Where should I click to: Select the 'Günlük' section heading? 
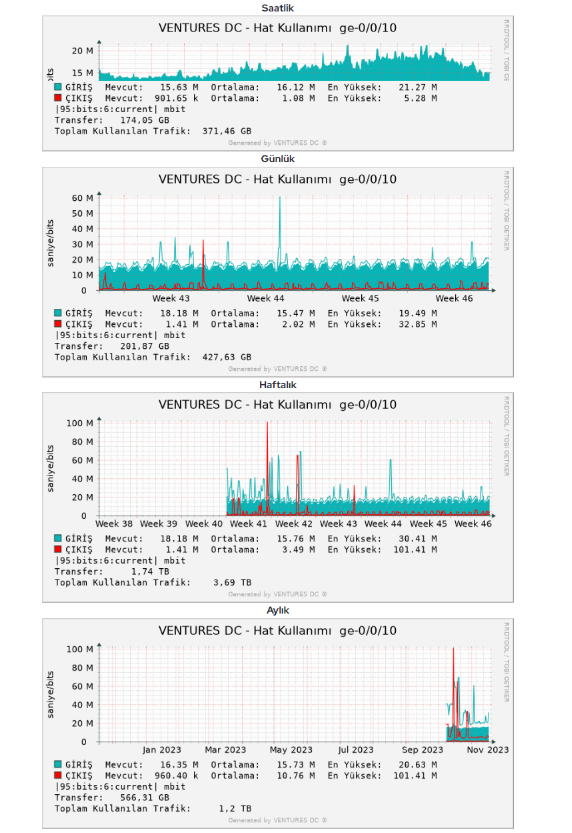pyautogui.click(x=278, y=159)
